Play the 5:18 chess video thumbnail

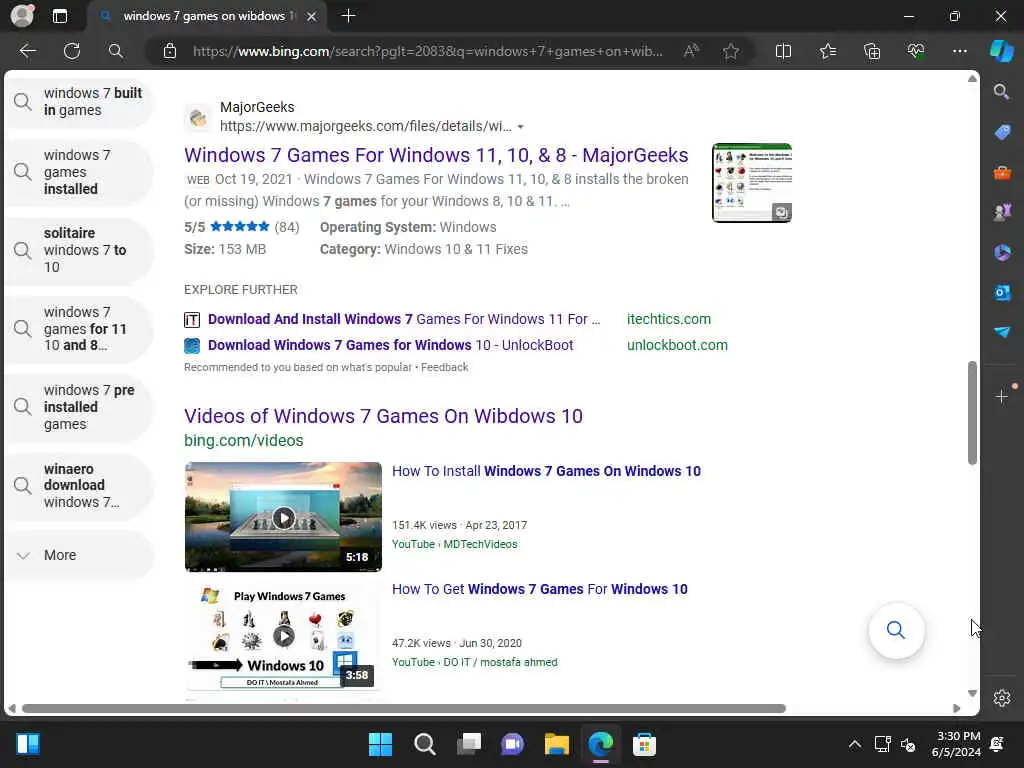(x=283, y=517)
